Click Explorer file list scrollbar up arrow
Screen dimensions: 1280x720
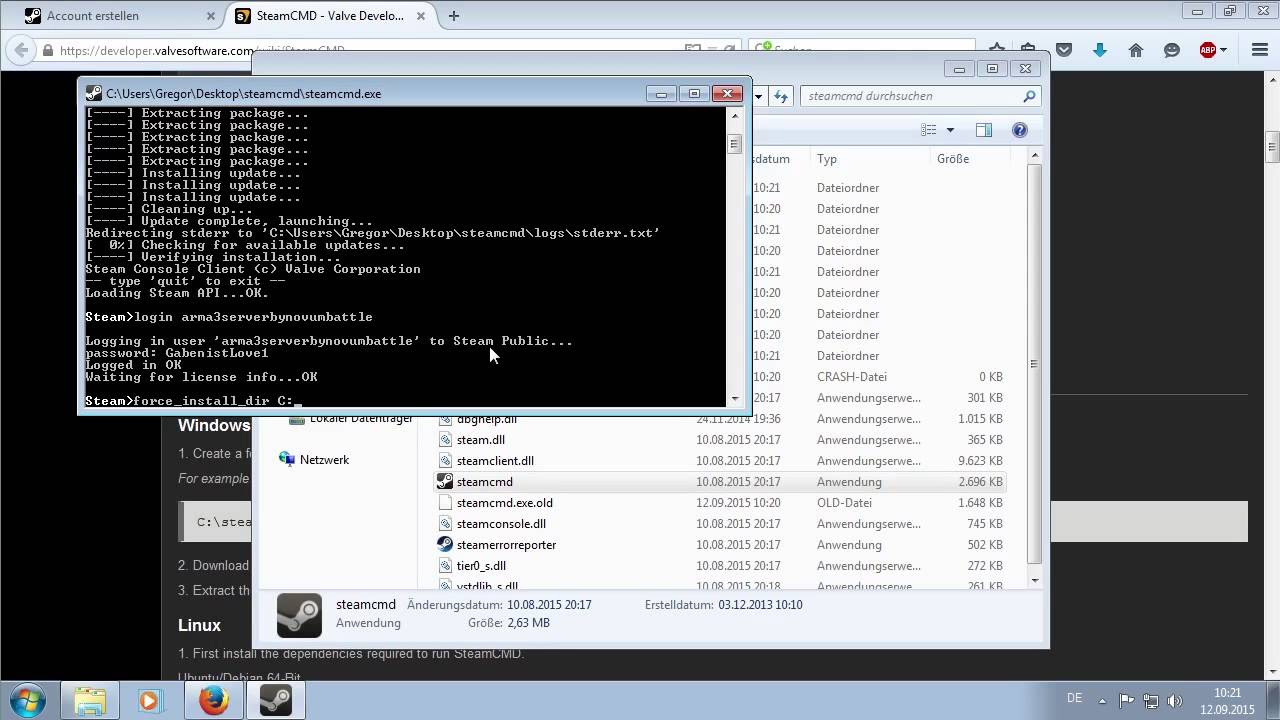point(1035,155)
